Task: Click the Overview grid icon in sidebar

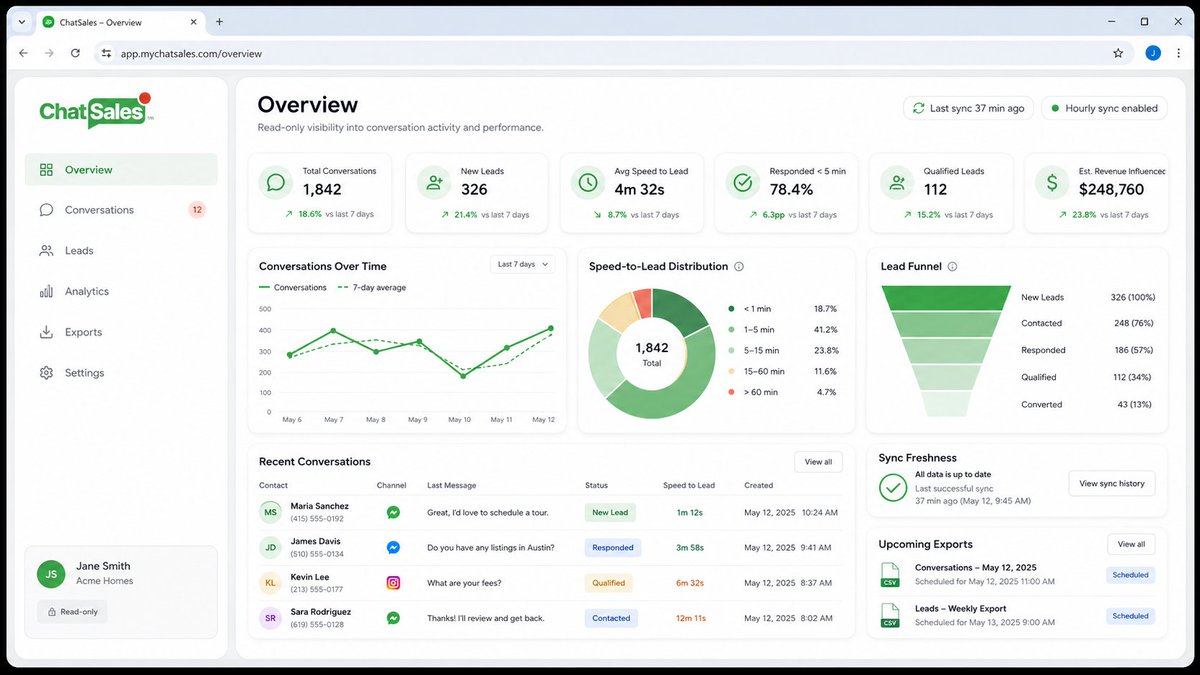Action: pyautogui.click(x=46, y=170)
